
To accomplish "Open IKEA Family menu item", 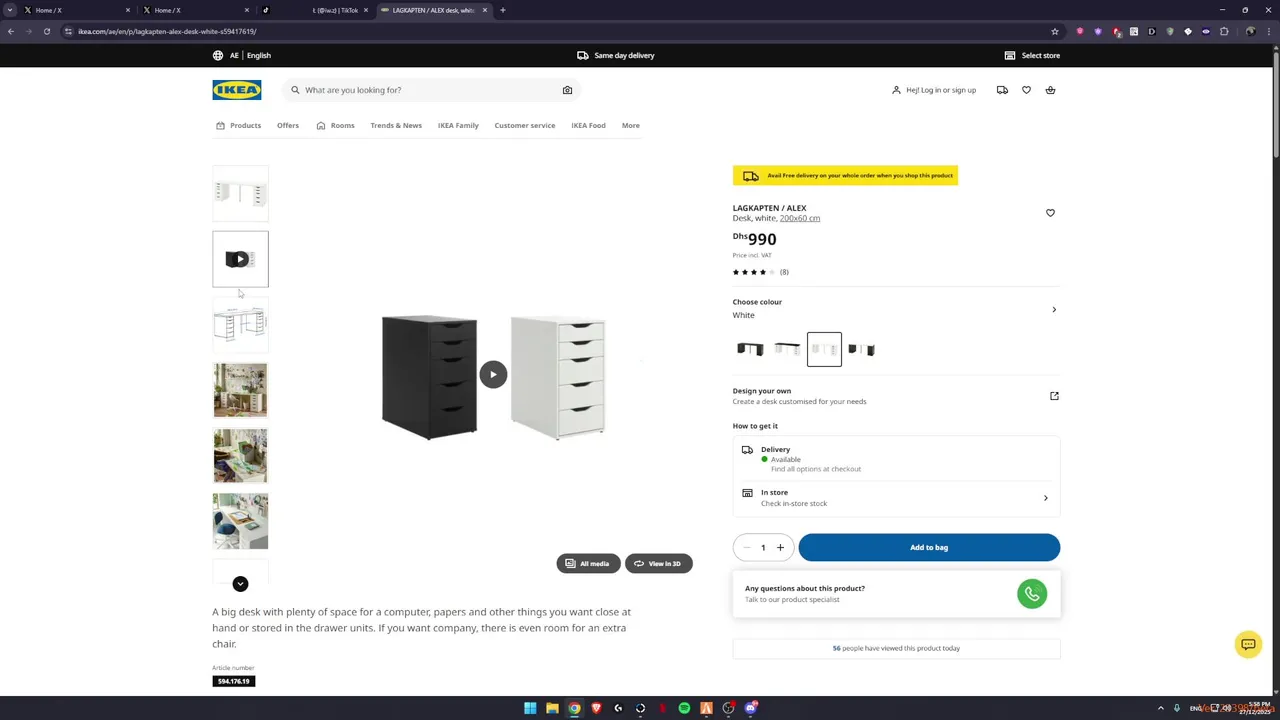I will point(458,126).
